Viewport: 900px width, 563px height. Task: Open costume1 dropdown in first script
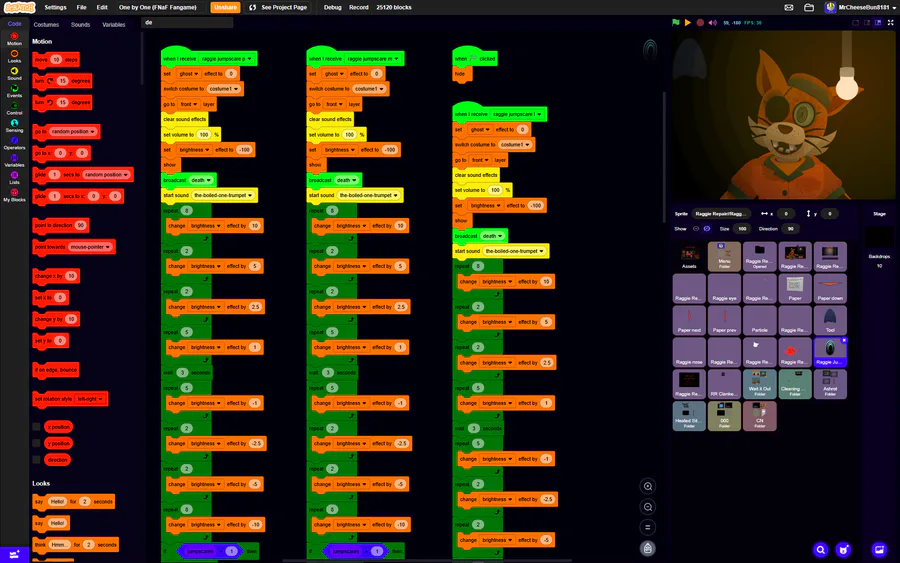pos(224,89)
